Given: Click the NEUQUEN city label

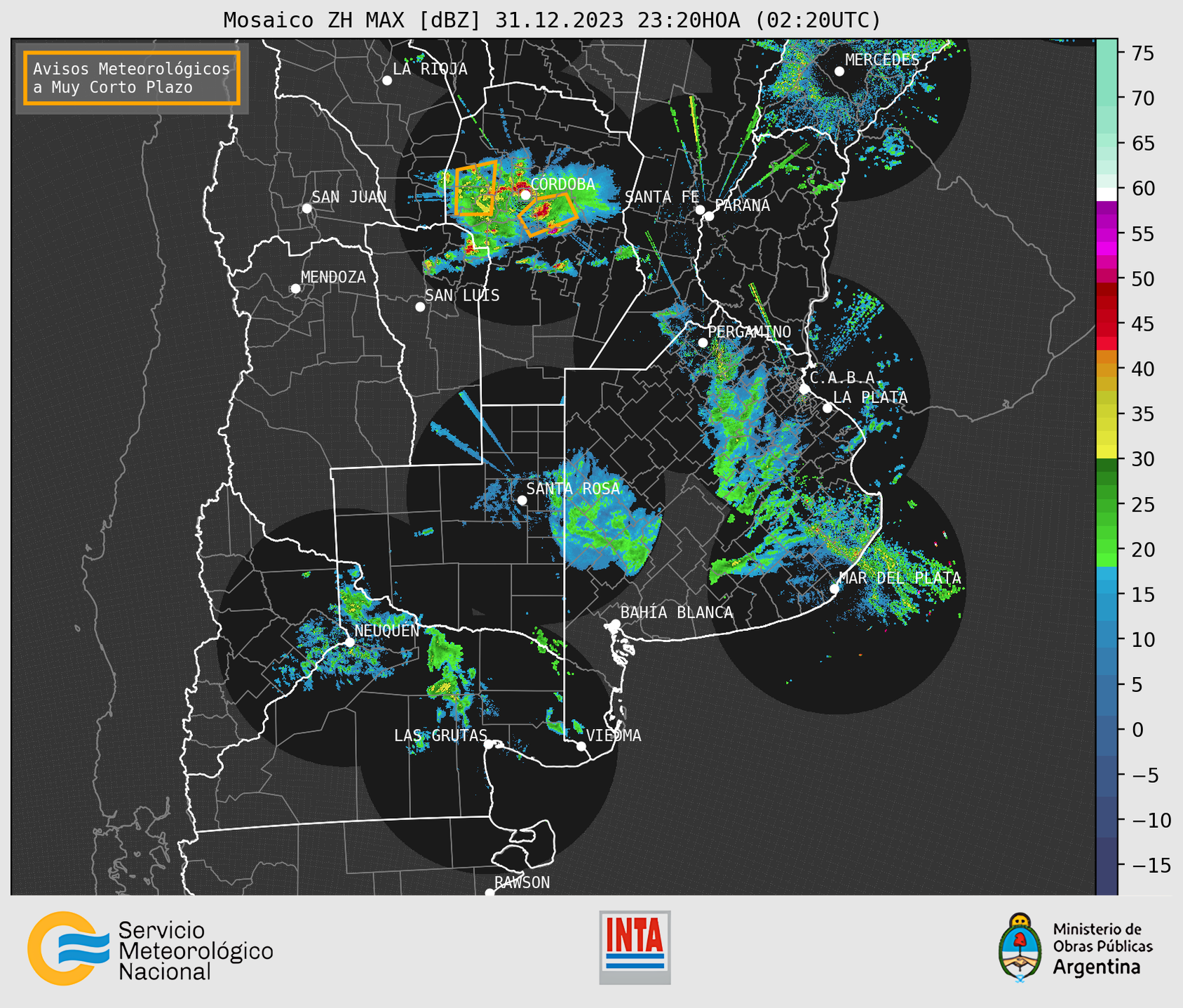Looking at the screenshot, I should coord(387,631).
